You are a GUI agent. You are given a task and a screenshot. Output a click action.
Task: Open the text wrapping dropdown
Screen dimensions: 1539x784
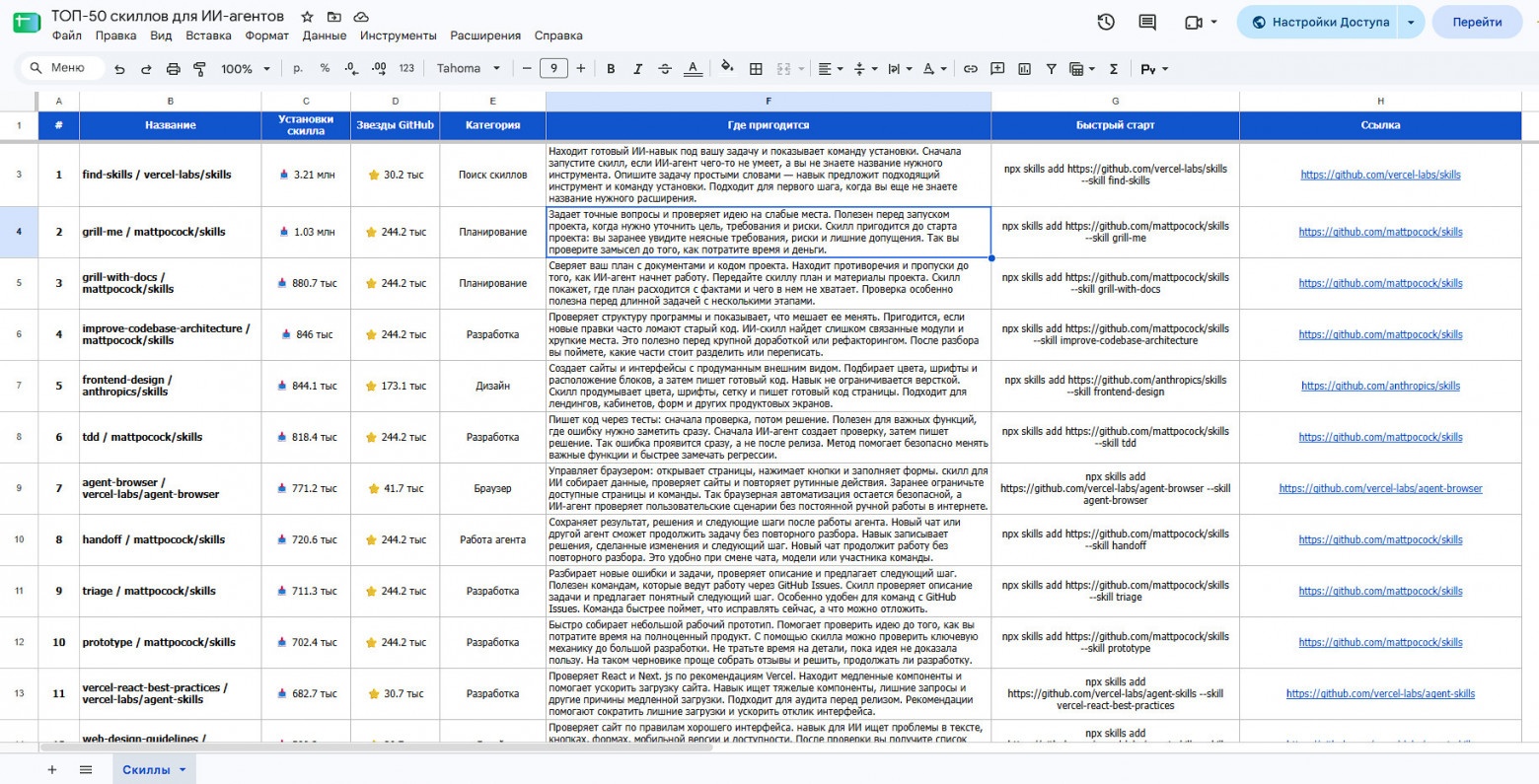point(899,69)
